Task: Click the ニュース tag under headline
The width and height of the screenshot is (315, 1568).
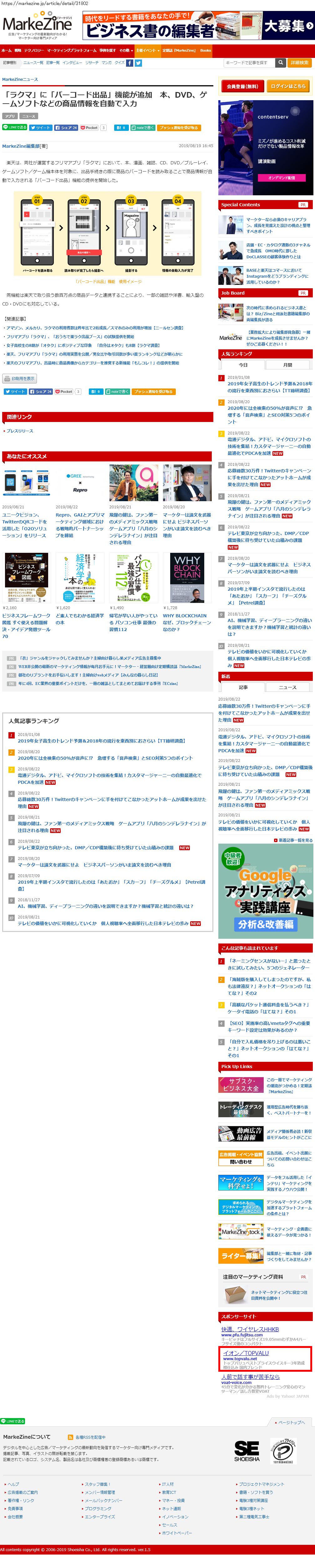Action: pos(28,116)
